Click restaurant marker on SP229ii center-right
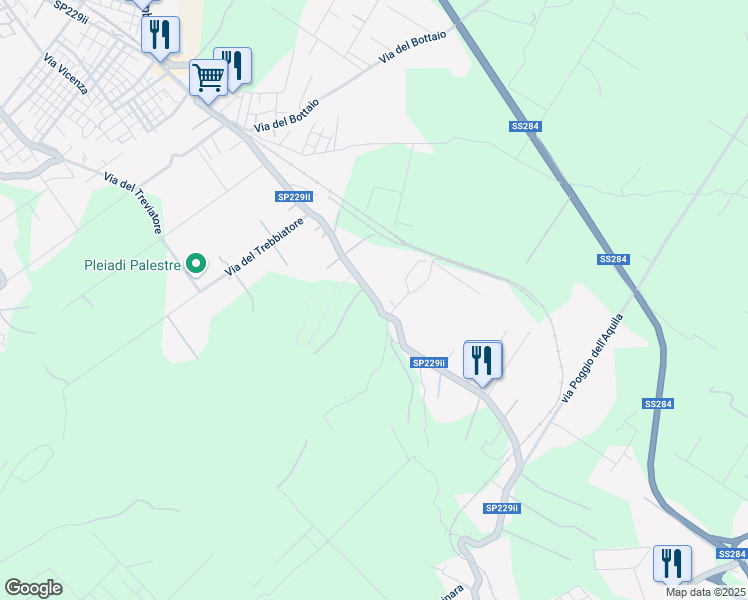This screenshot has height=600, width=748. 483,361
